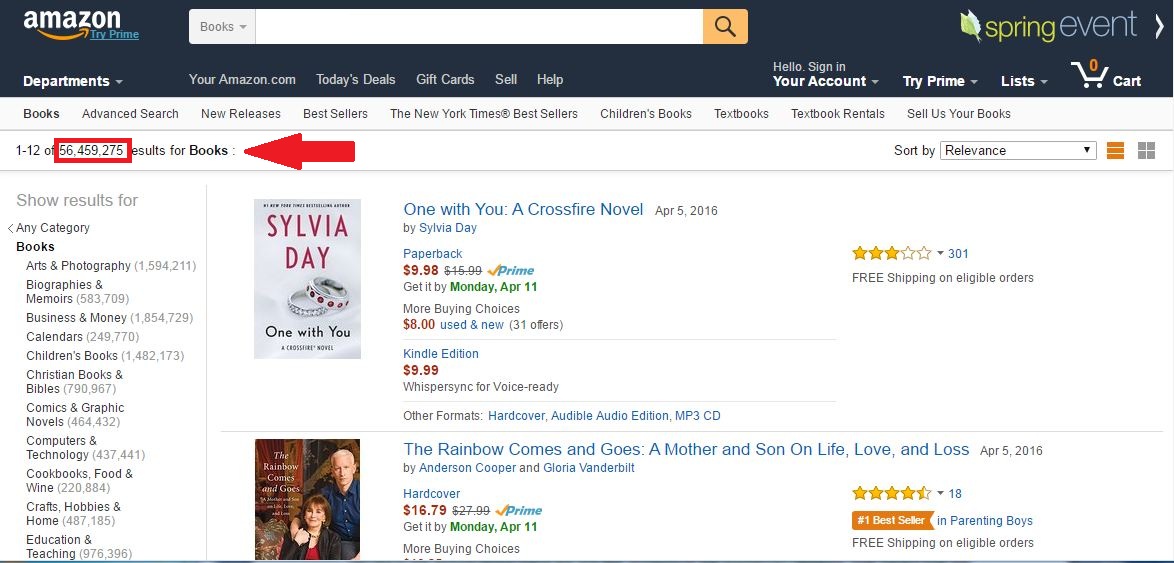Switch to grid view layout icon
The height and width of the screenshot is (563, 1174).
point(1146,151)
